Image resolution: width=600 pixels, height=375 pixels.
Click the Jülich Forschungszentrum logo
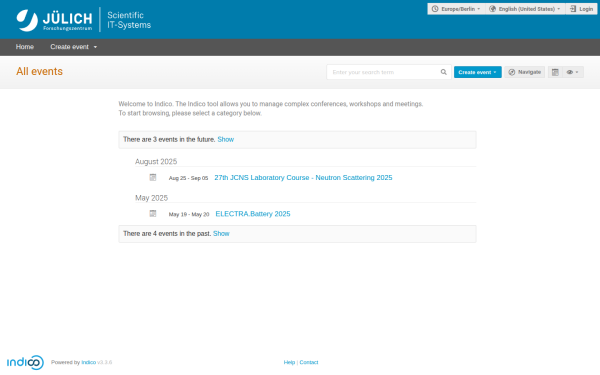(54, 20)
